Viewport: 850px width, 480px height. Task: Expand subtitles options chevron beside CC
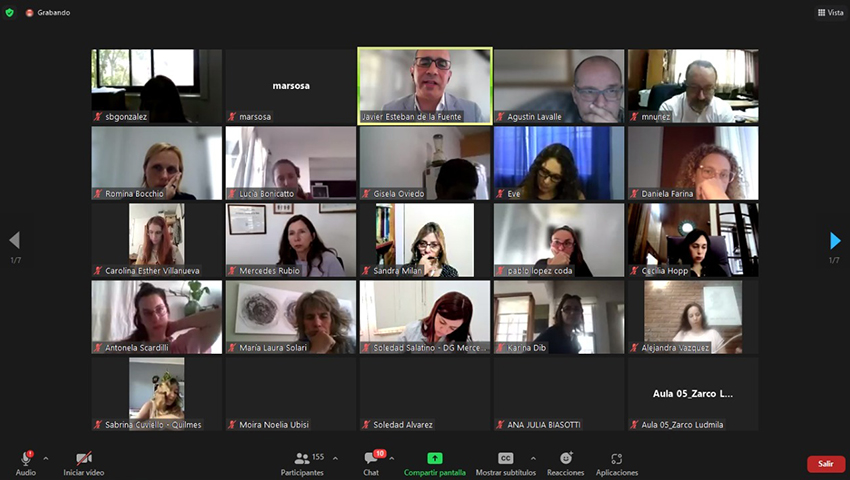(x=533, y=459)
